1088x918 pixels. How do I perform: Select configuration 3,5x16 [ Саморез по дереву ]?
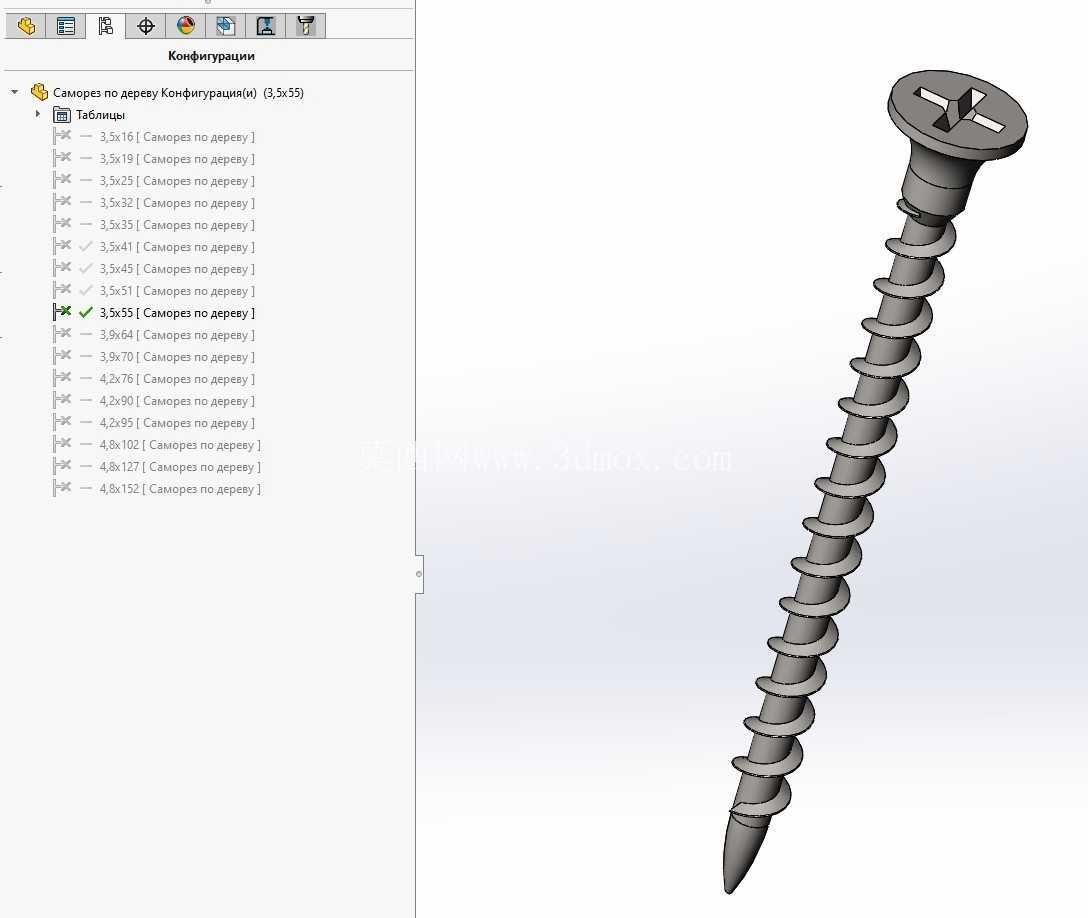177,137
